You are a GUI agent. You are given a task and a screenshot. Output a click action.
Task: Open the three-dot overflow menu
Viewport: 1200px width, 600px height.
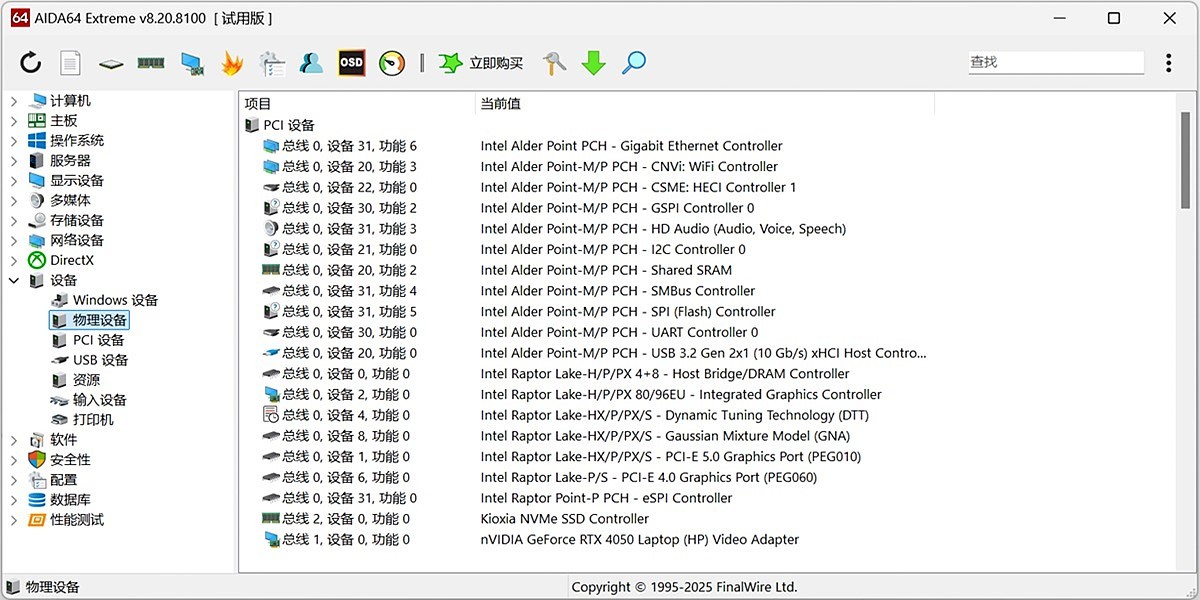click(1168, 62)
